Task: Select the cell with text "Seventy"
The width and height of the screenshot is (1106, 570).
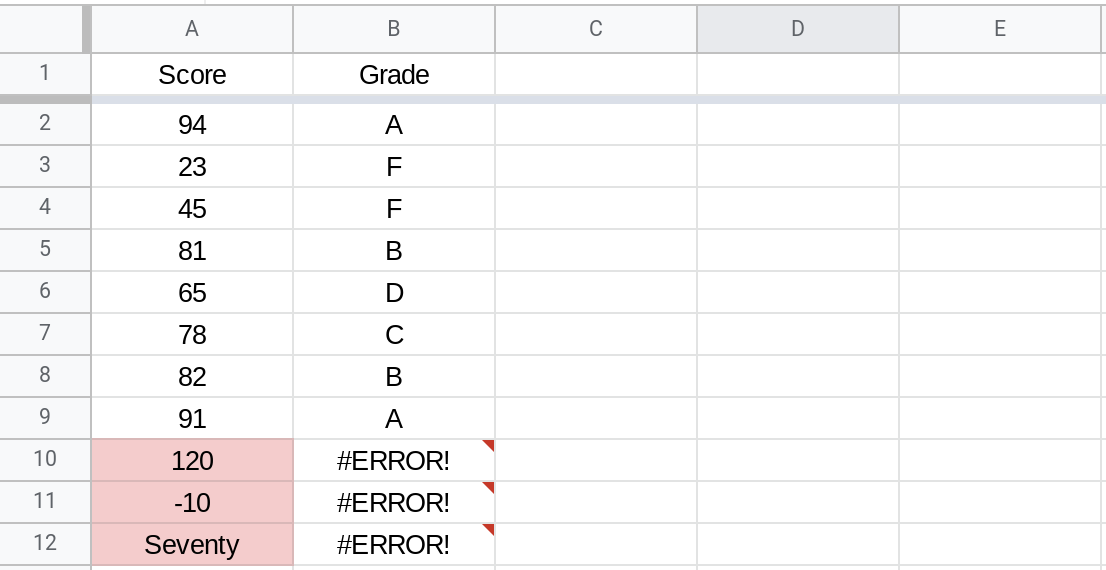Action: [x=192, y=544]
